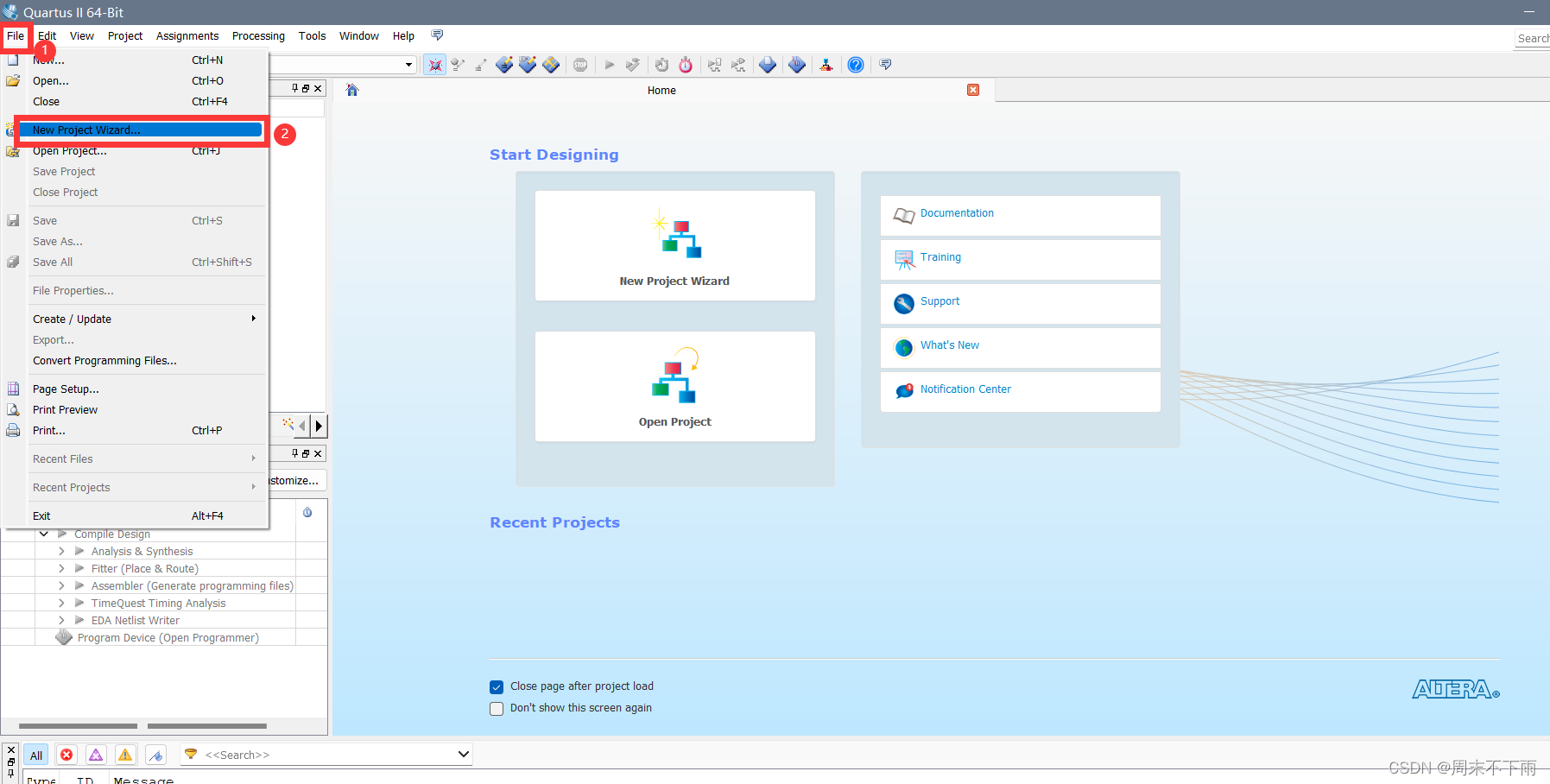
Task: Show only error messages filter
Action: [x=66, y=755]
